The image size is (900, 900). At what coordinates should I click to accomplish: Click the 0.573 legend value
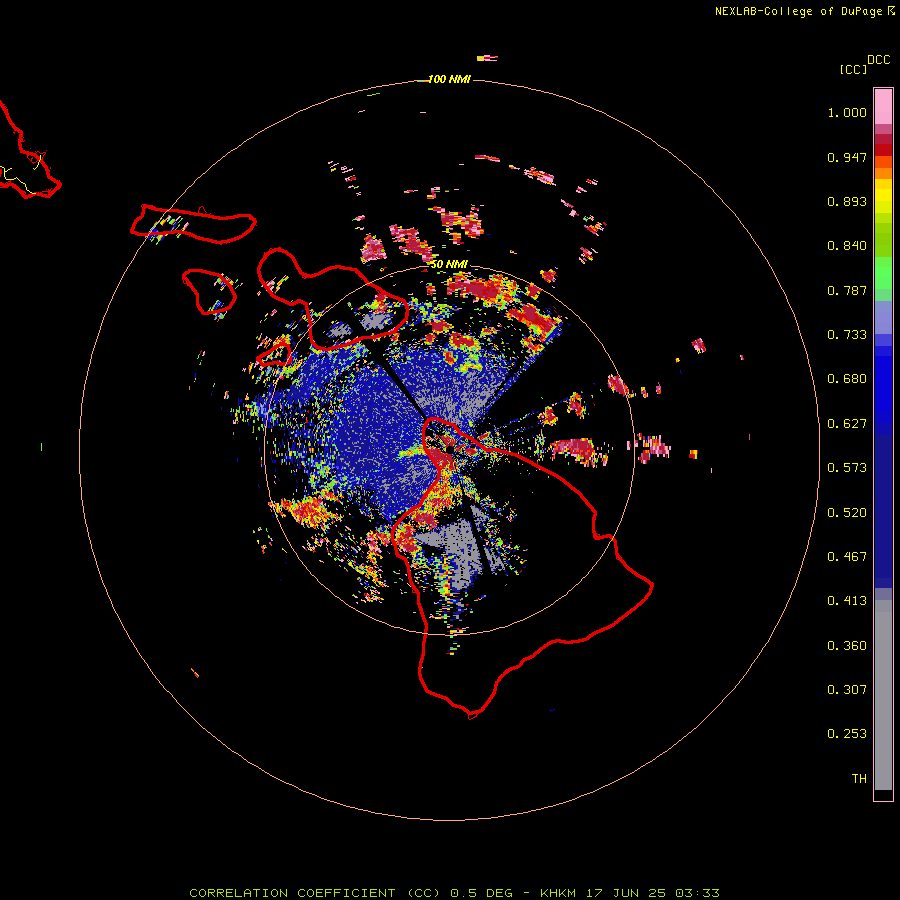[x=847, y=468]
